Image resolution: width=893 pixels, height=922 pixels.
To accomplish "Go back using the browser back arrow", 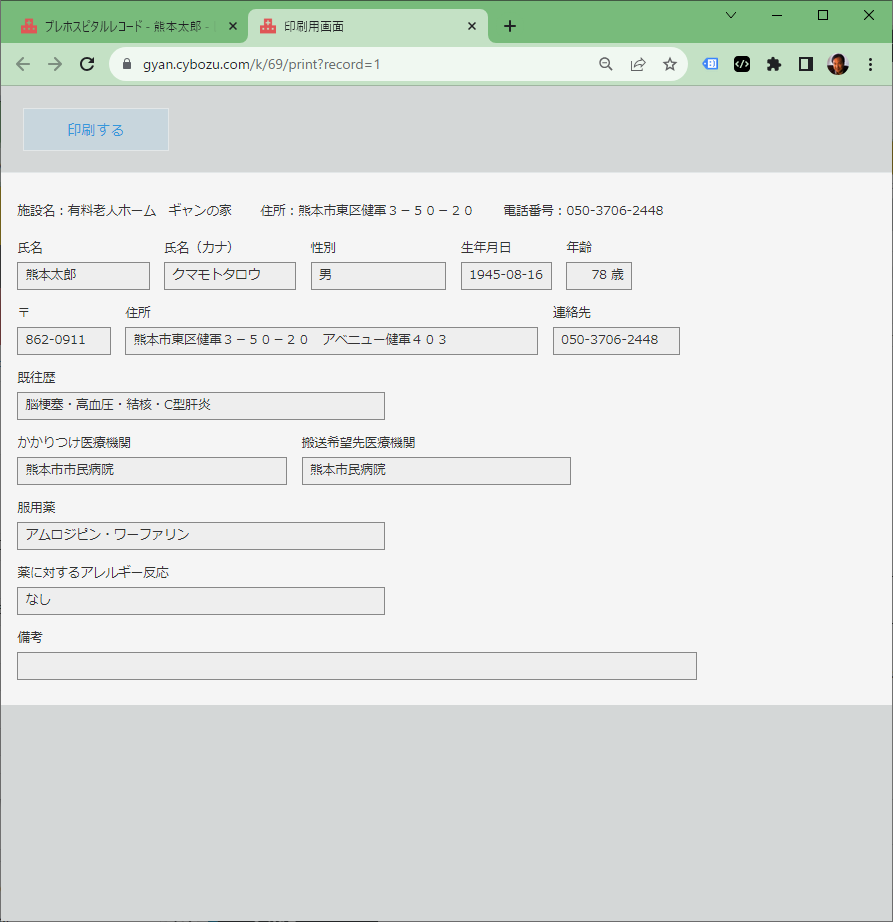I will click(23, 64).
